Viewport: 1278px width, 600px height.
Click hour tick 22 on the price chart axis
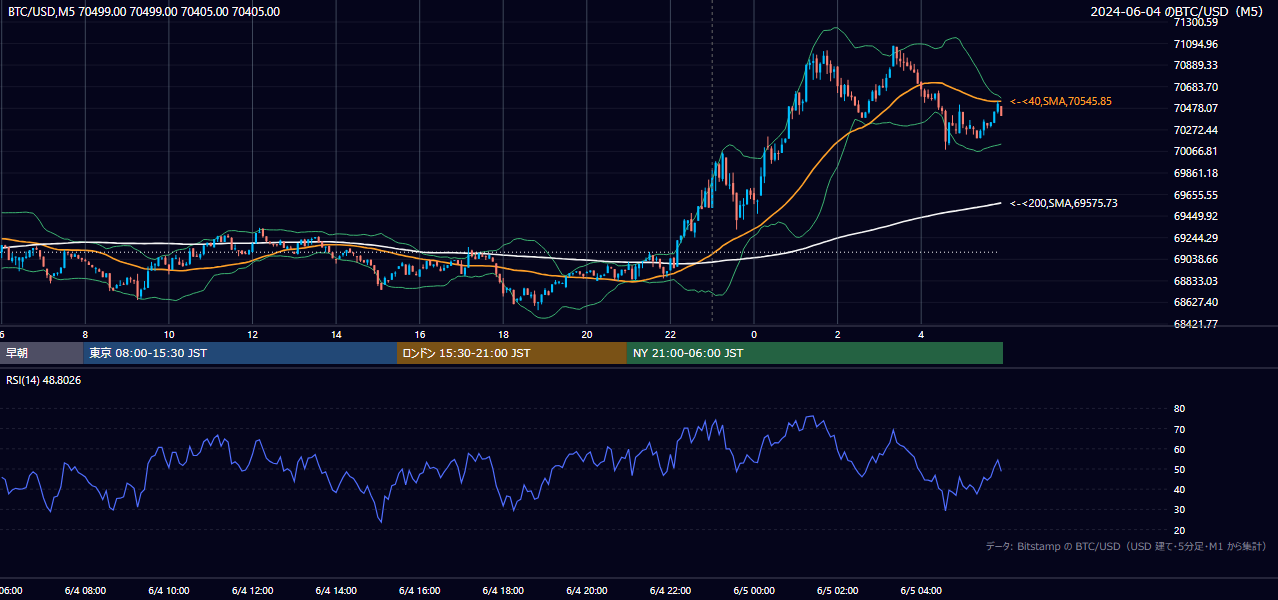pyautogui.click(x=670, y=335)
